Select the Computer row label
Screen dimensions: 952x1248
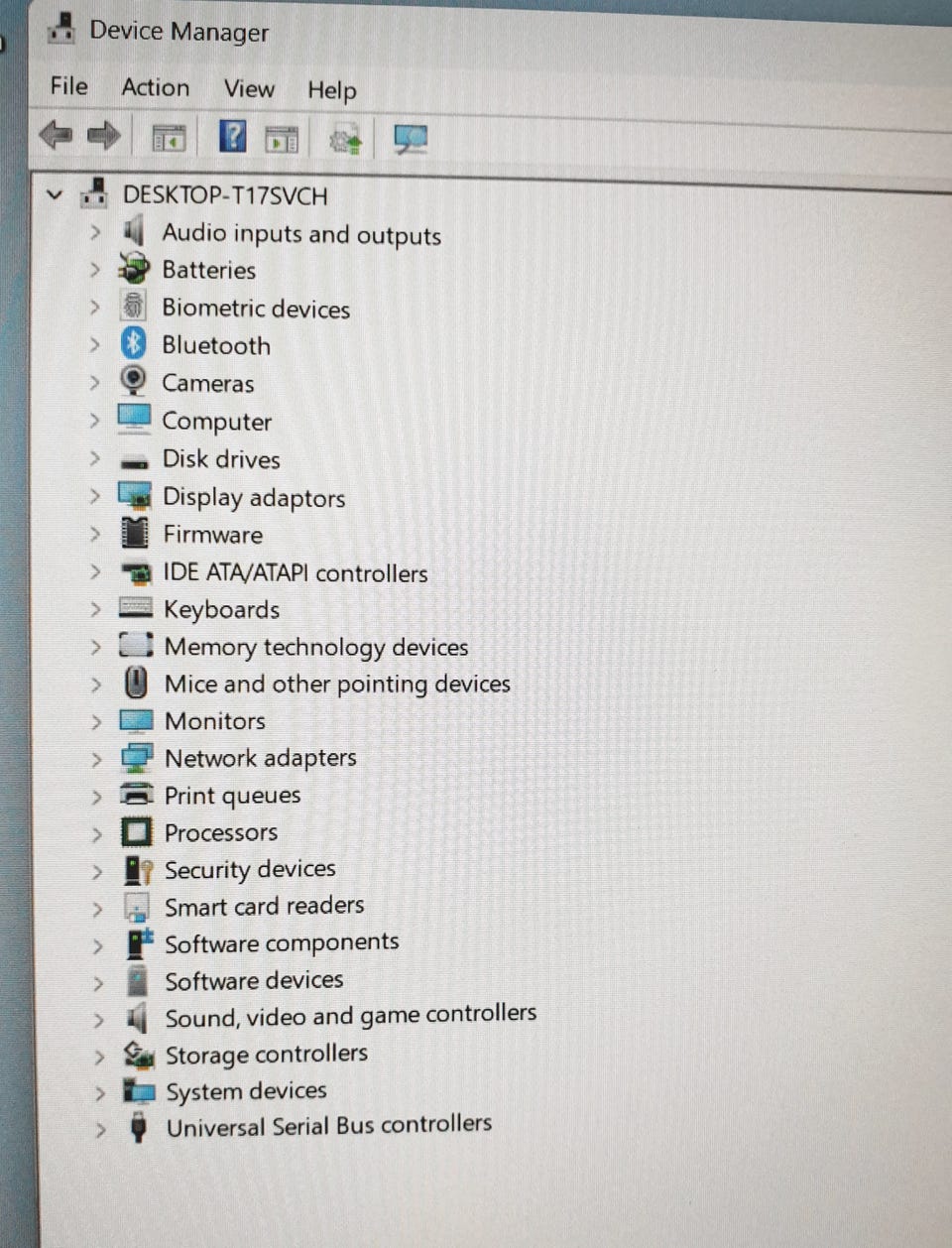point(216,422)
